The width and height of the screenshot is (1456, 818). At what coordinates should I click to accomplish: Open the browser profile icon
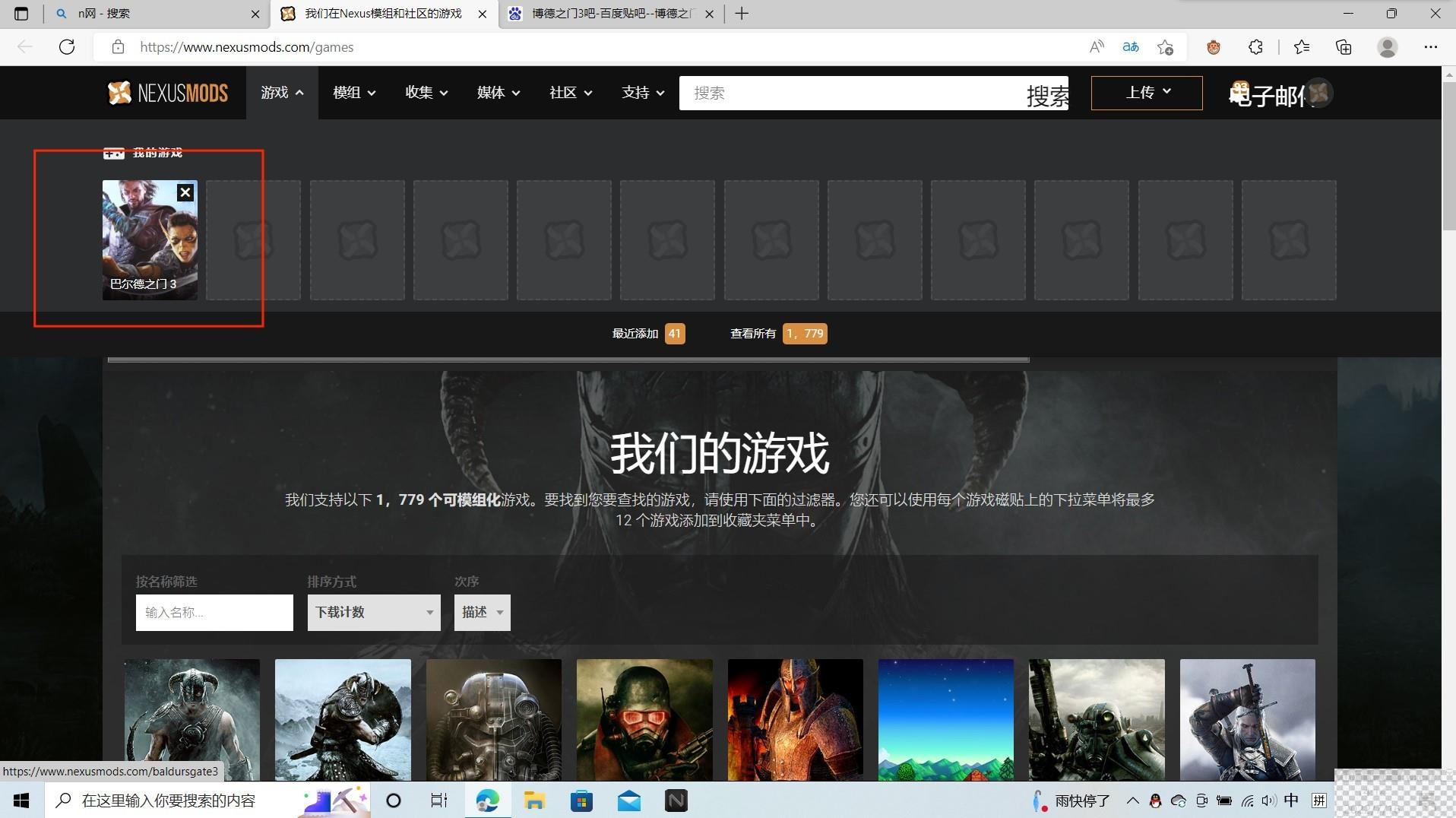pos(1388,47)
